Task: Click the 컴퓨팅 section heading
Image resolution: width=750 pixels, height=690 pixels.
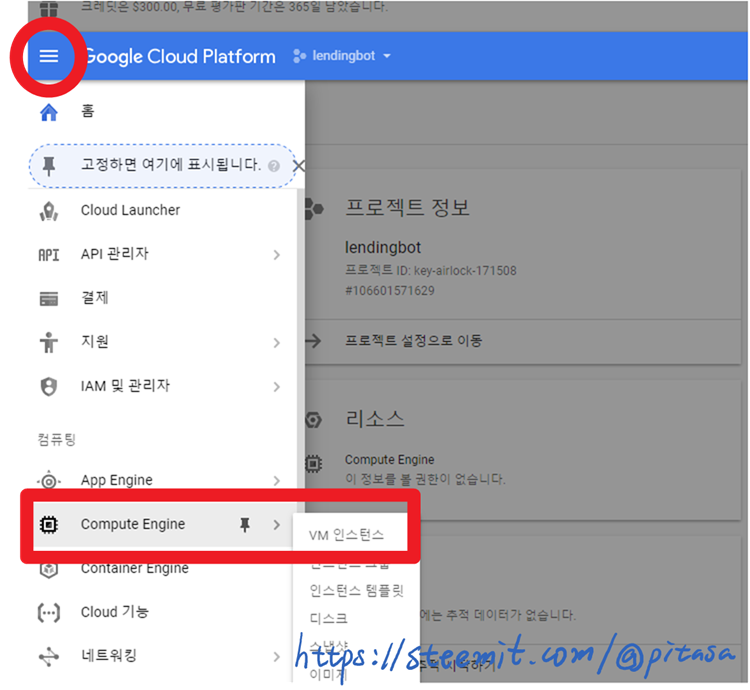Action: [x=56, y=440]
